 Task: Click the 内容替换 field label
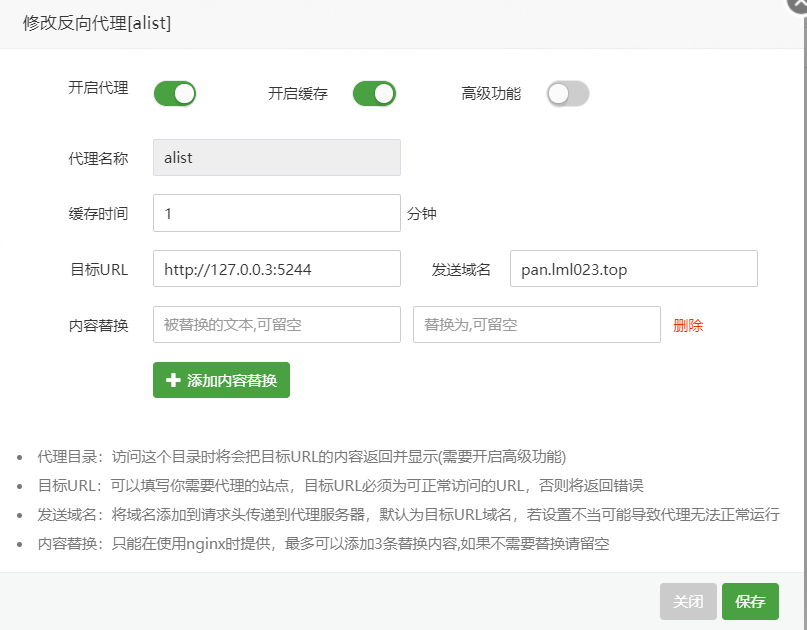tap(98, 326)
